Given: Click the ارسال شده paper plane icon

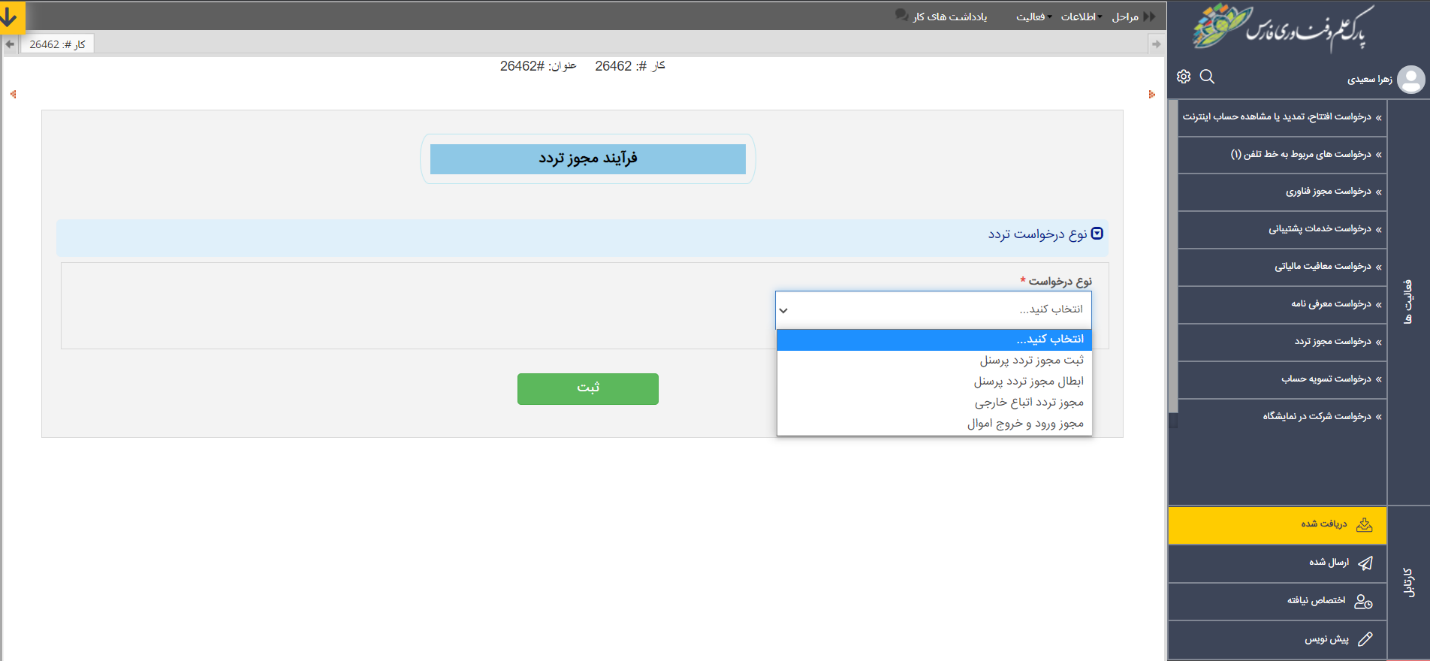Looking at the screenshot, I should pos(1364,562).
